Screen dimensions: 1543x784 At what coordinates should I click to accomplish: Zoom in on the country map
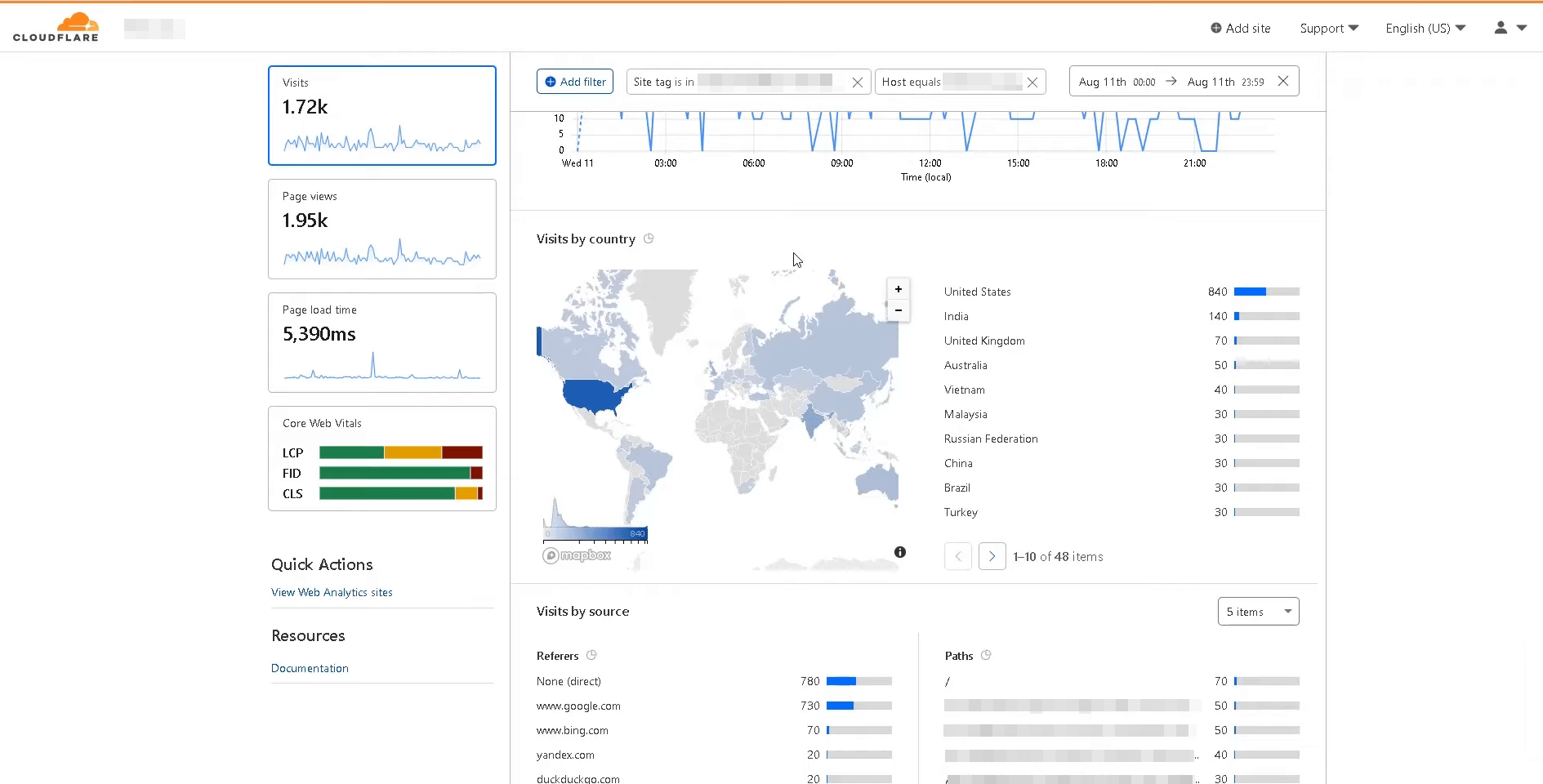pyautogui.click(x=898, y=289)
